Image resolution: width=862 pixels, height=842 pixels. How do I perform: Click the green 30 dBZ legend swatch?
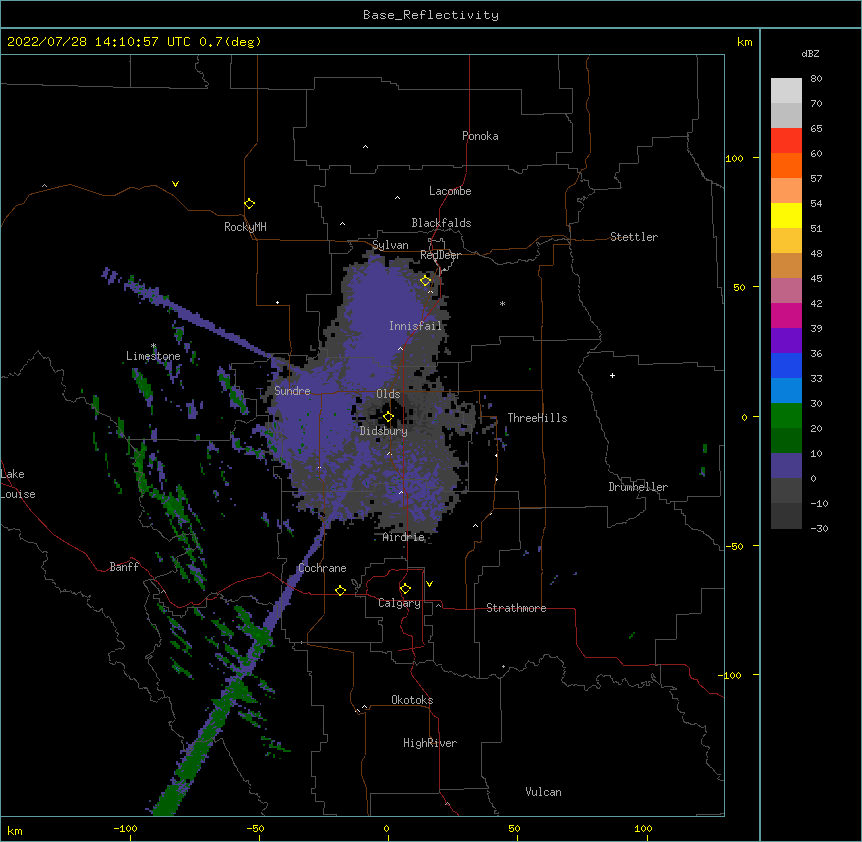[786, 416]
